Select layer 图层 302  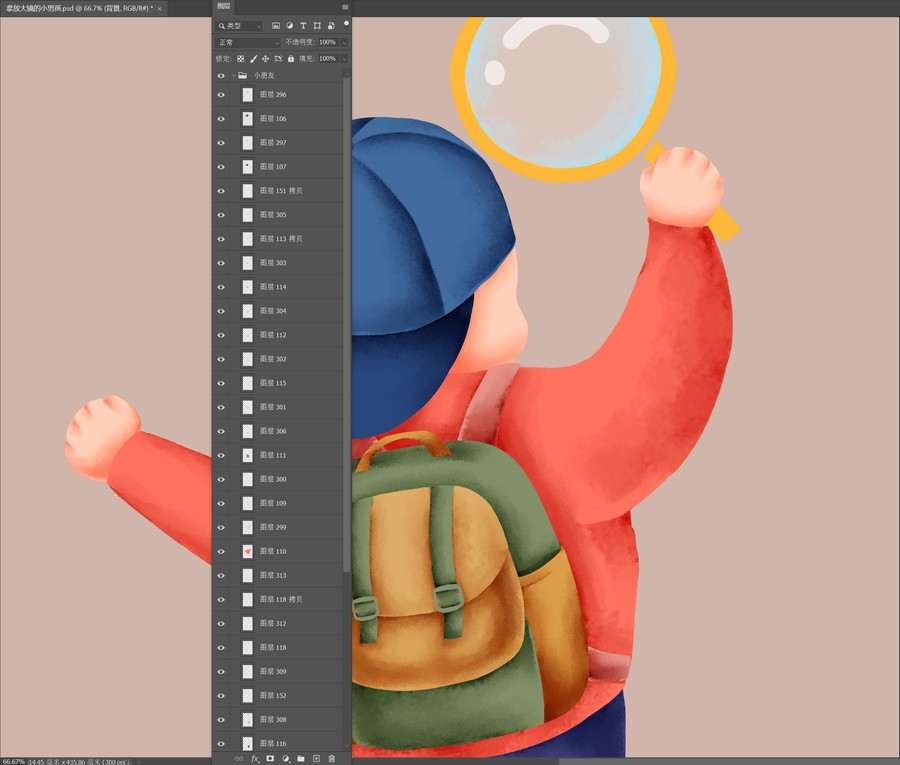pyautogui.click(x=278, y=359)
